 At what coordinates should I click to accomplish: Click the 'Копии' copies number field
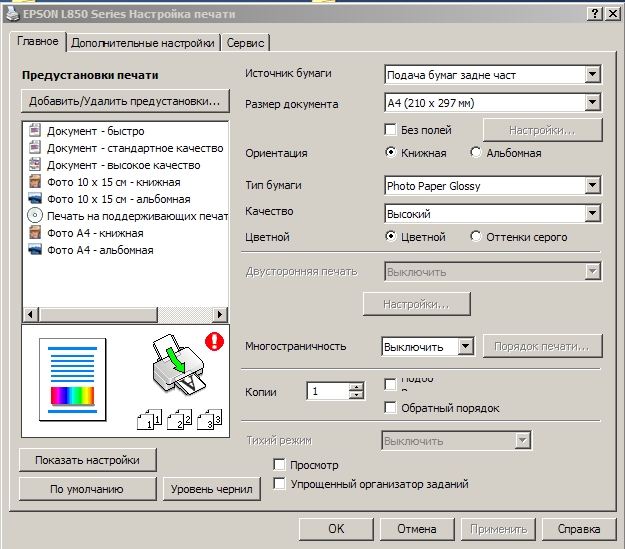328,391
